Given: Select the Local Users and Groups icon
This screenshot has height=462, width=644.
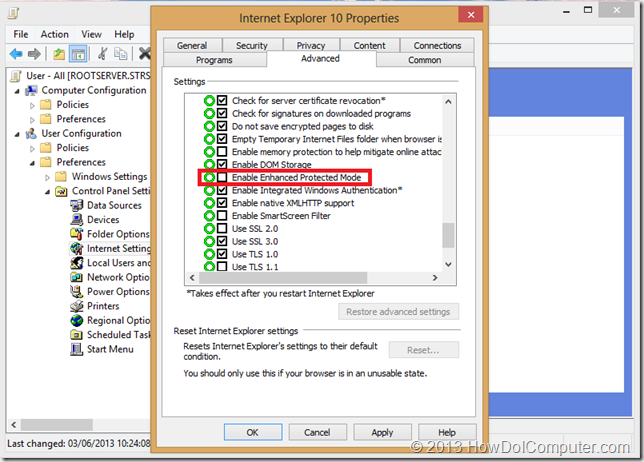Looking at the screenshot, I should pos(77,263).
